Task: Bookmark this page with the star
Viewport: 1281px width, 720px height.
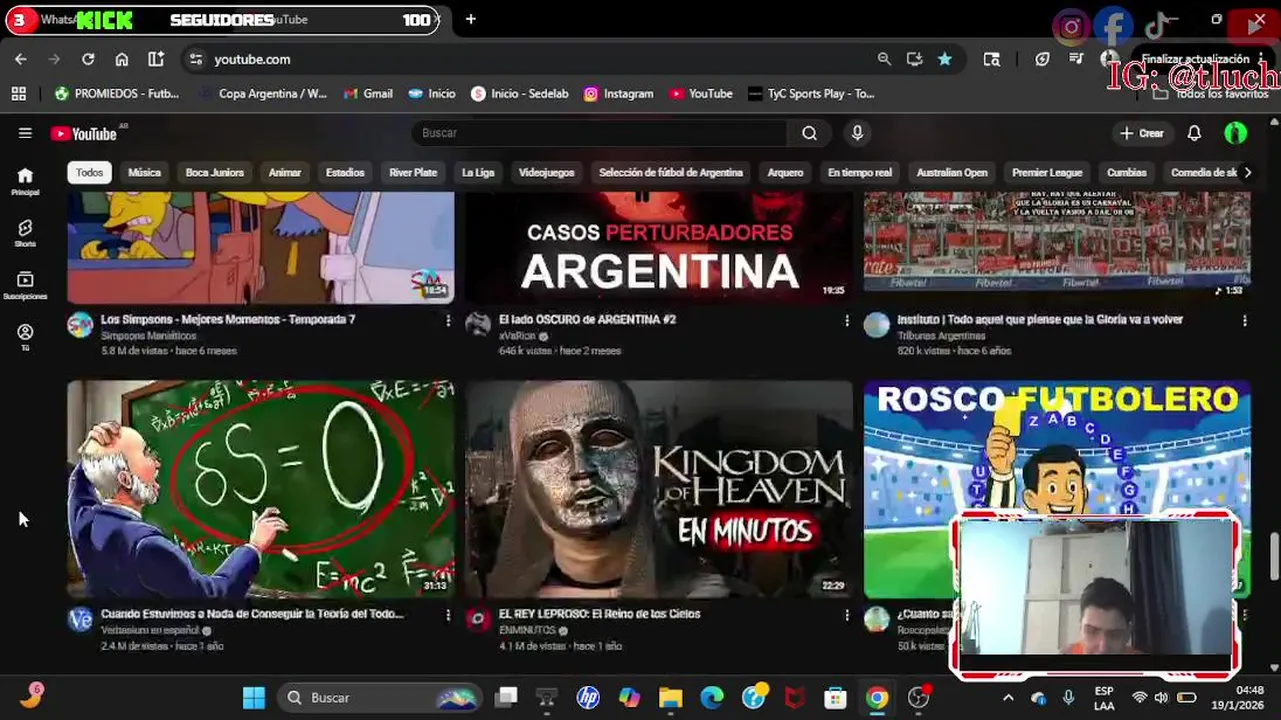Action: pyautogui.click(x=944, y=59)
